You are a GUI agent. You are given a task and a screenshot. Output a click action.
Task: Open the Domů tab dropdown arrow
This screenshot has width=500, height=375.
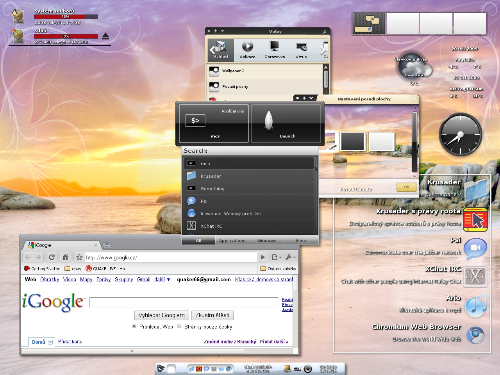[x=50, y=342]
